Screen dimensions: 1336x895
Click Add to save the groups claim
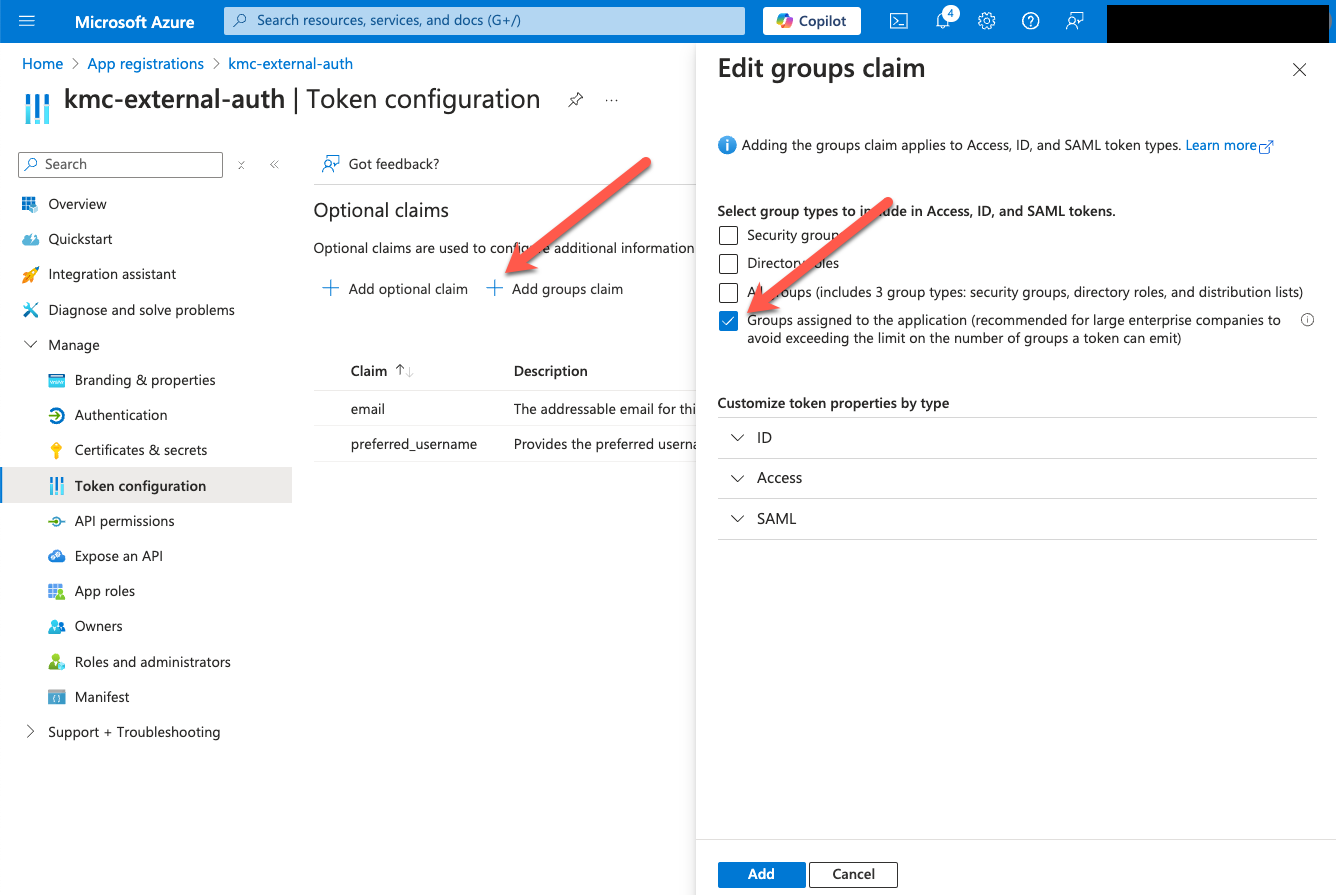point(761,874)
